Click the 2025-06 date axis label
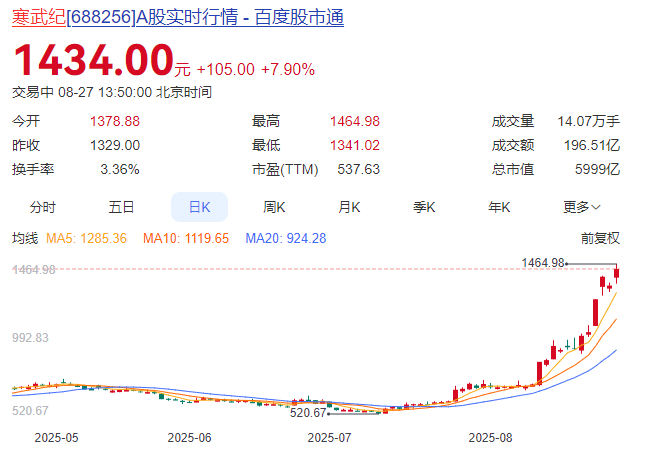Image resolution: width=647 pixels, height=452 pixels. click(189, 438)
